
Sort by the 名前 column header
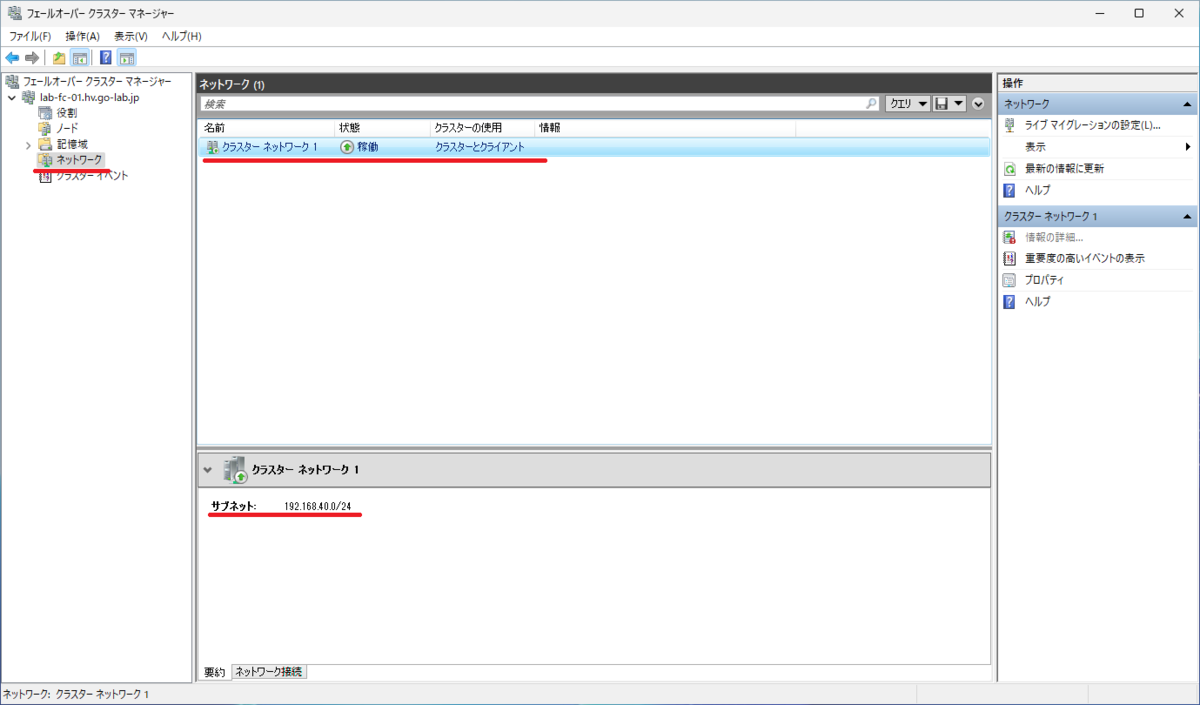click(266, 128)
